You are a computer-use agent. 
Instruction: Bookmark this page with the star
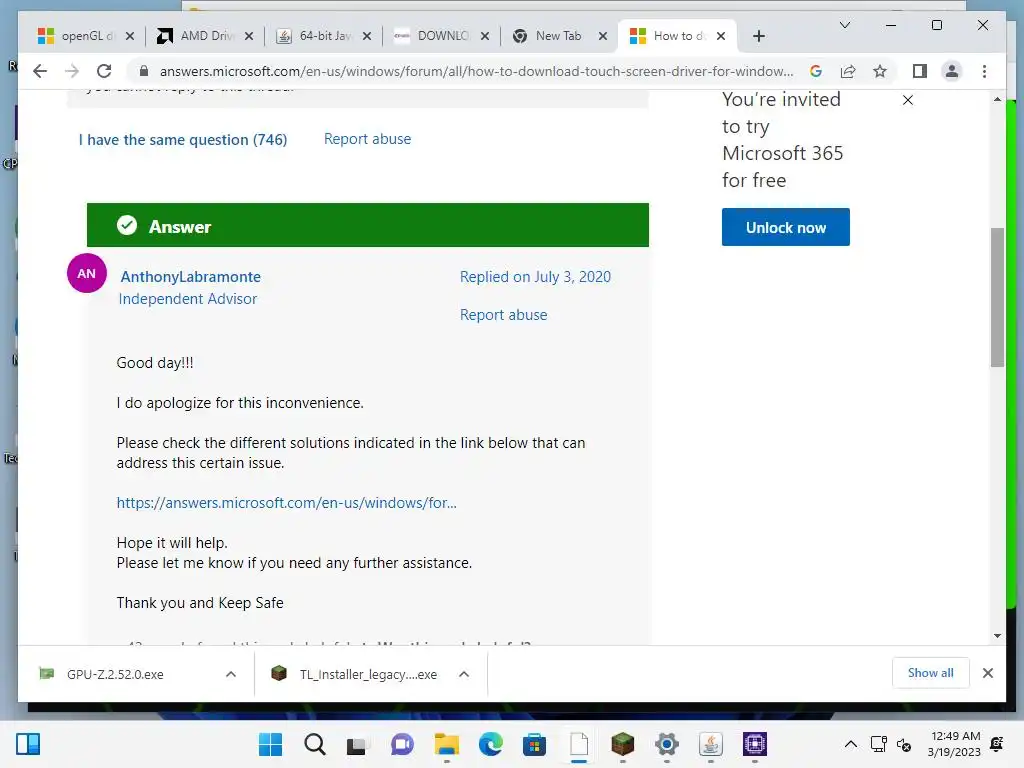[x=880, y=71]
